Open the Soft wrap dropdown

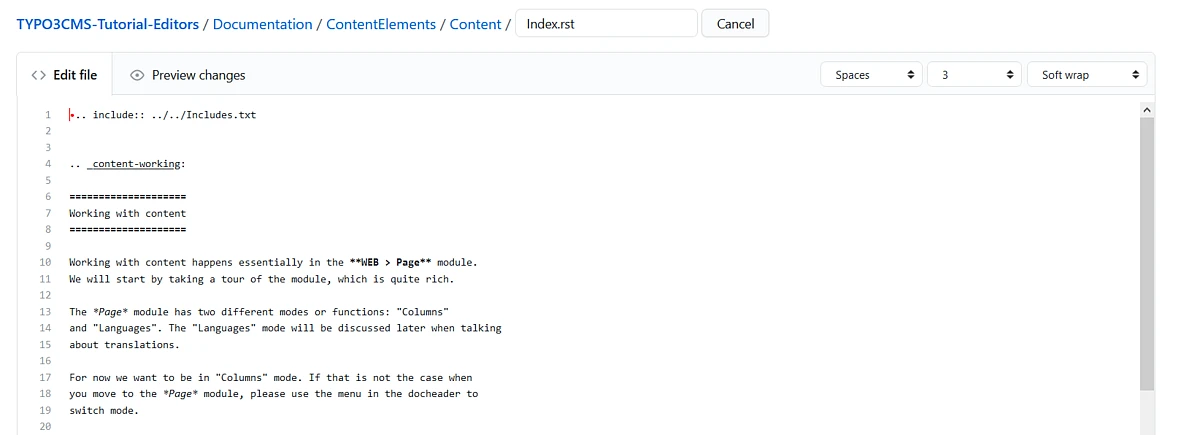point(1087,75)
